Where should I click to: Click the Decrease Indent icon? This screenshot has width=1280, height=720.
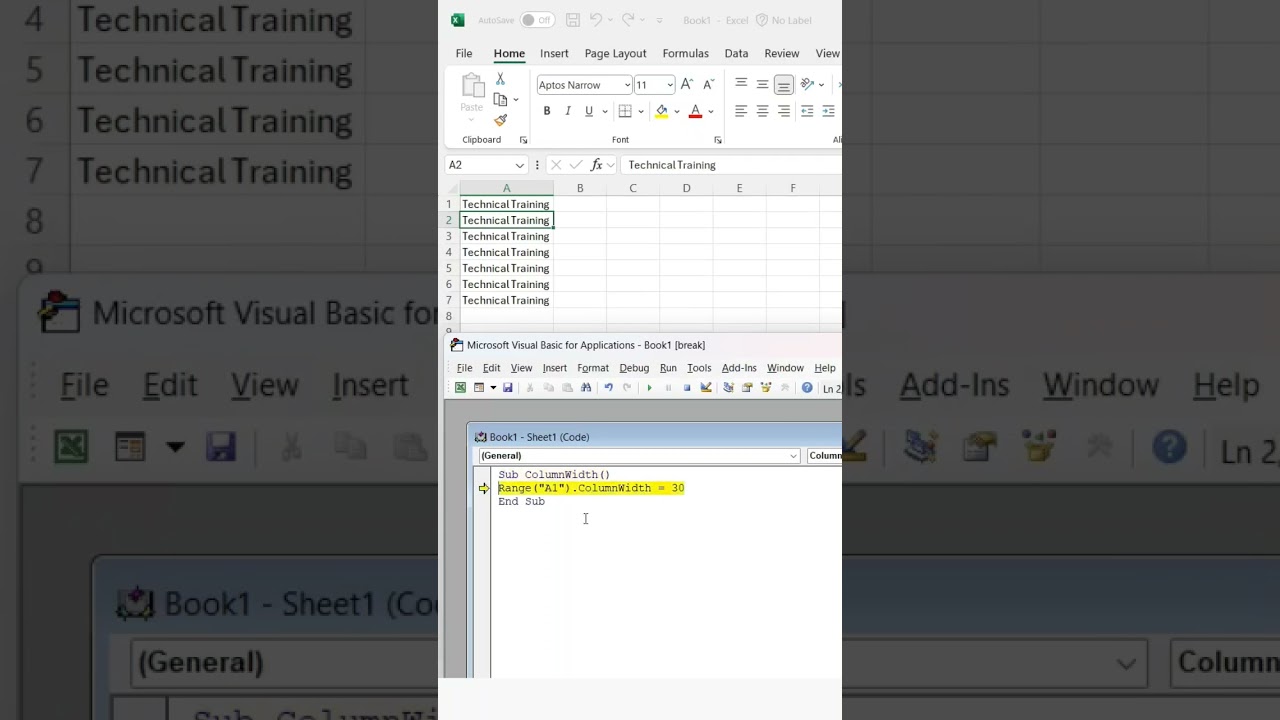click(807, 111)
